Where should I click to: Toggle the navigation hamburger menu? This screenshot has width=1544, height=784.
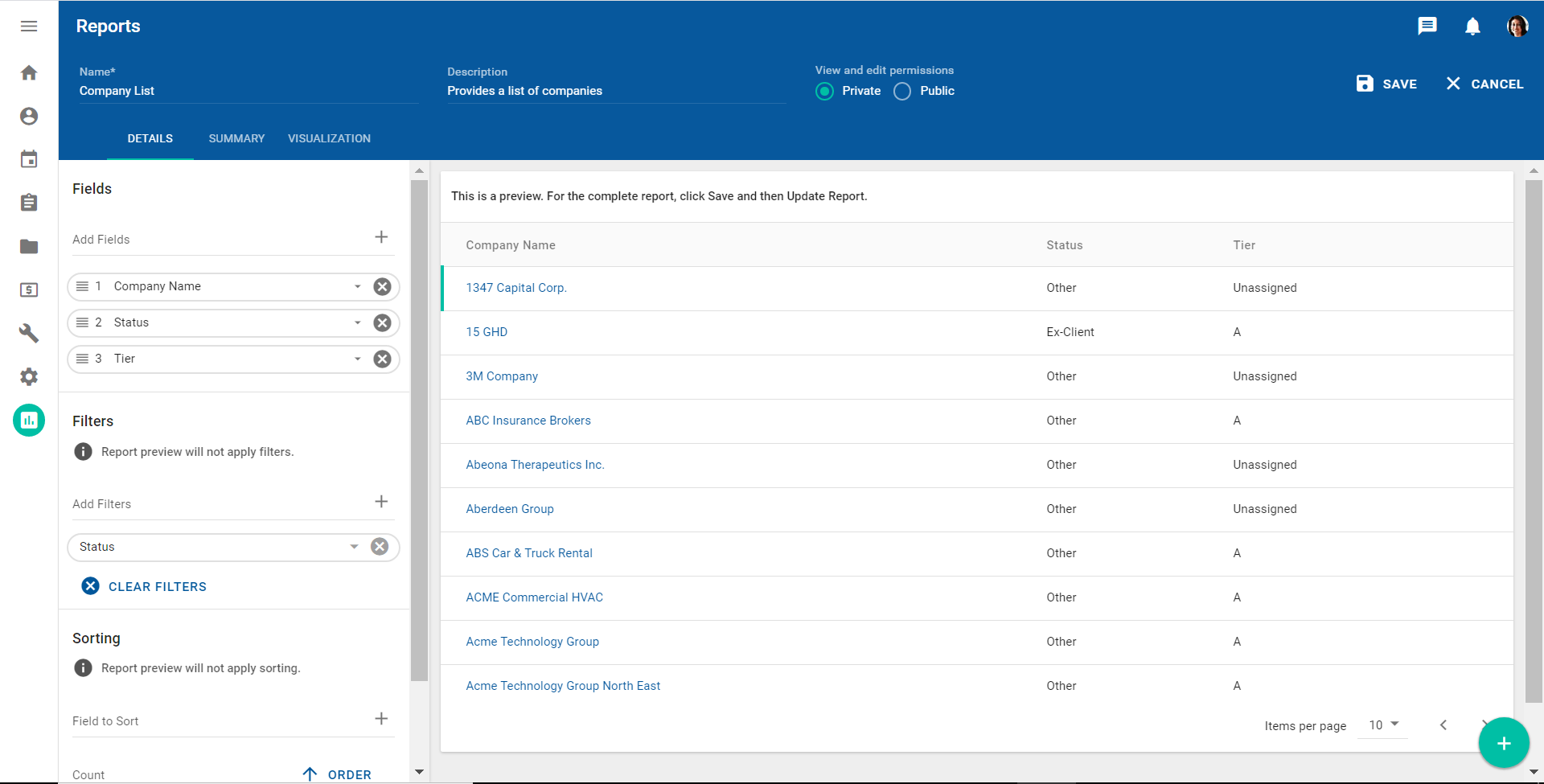pyautogui.click(x=29, y=26)
